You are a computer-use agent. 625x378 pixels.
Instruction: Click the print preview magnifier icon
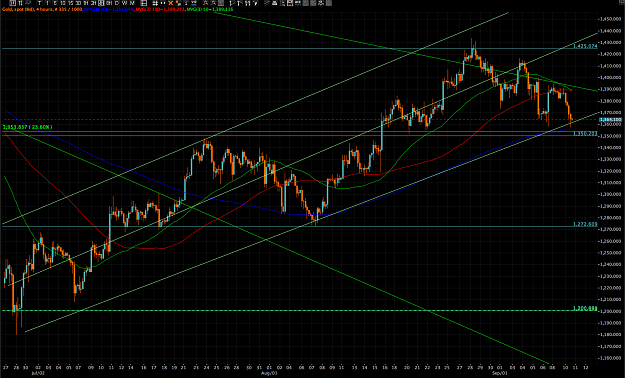pyautogui.click(x=283, y=3)
